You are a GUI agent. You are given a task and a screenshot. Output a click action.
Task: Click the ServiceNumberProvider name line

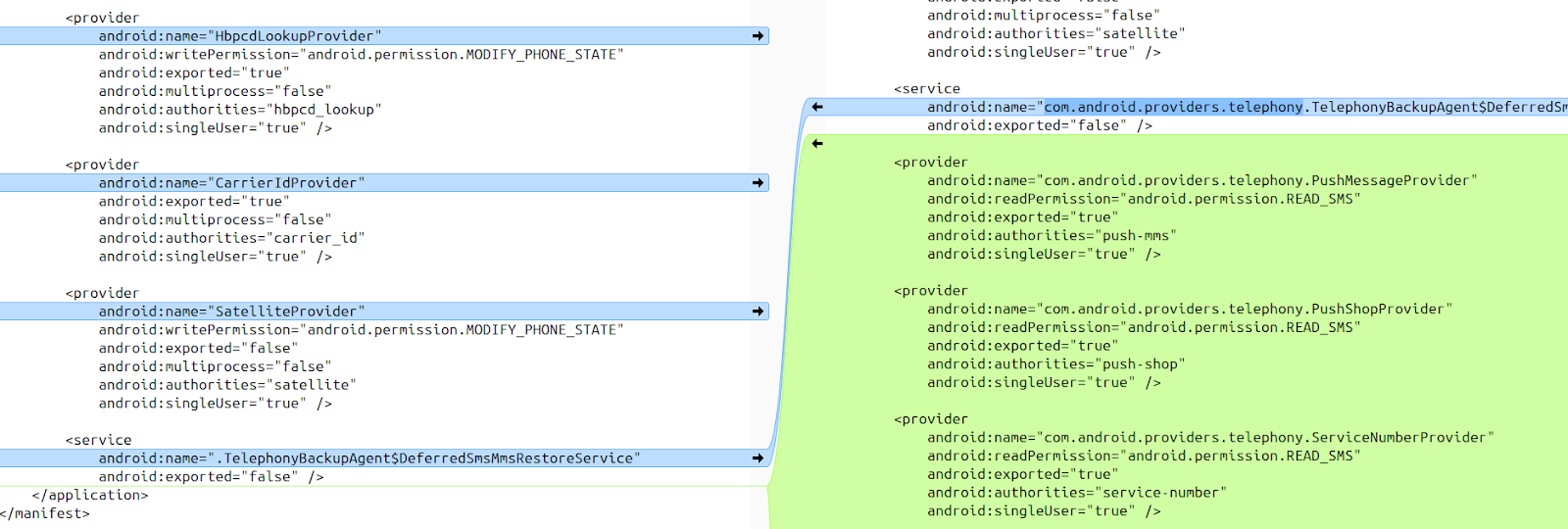pyautogui.click(x=1210, y=437)
